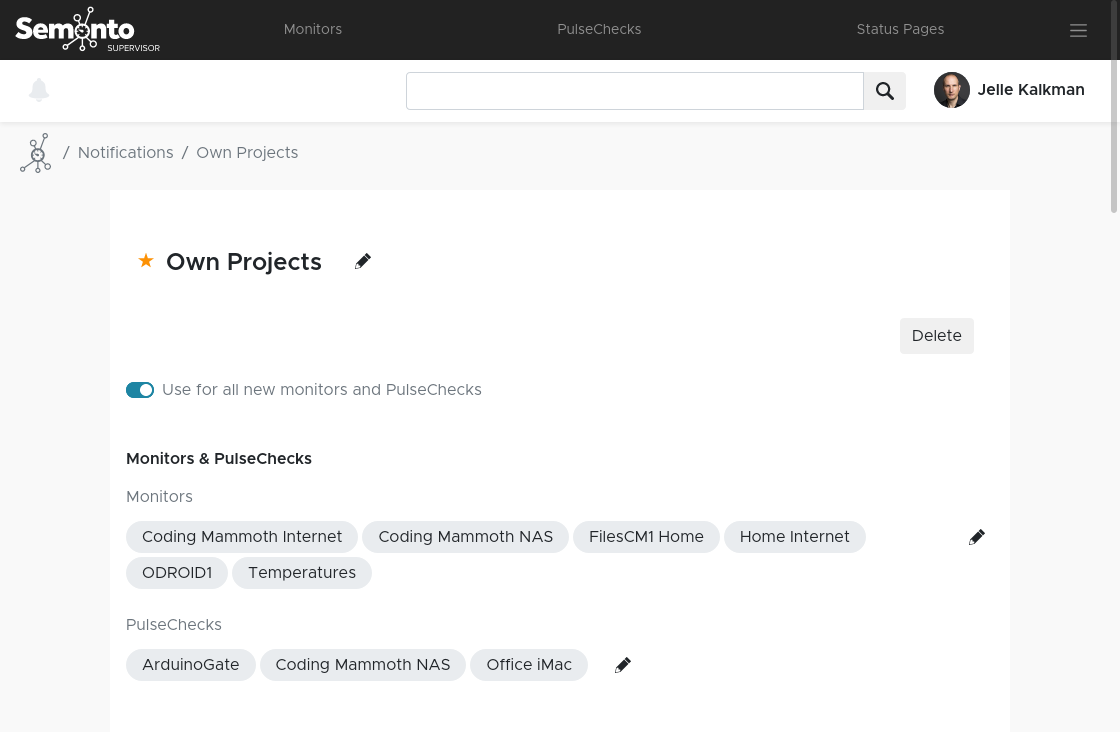The width and height of the screenshot is (1120, 732).
Task: Edit the Own Projects title pencil
Action: tap(363, 261)
